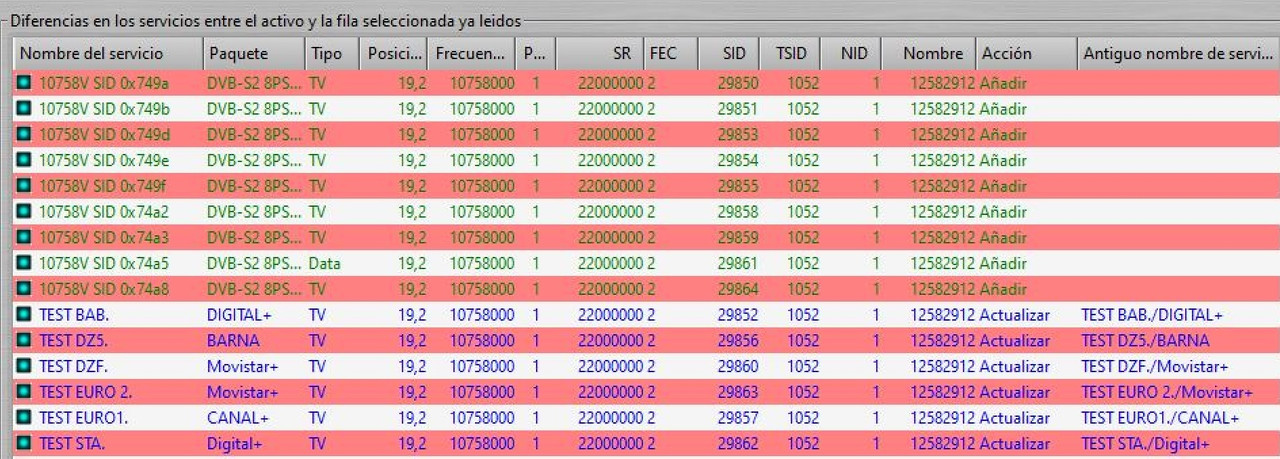Screen dimensions: 1280x459
Task: Sort by Nombre del servicio column header
Action: coord(107,53)
